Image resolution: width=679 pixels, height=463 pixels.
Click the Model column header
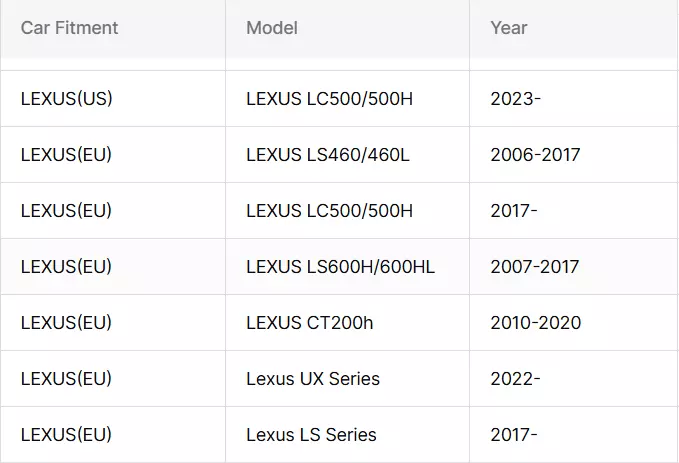point(272,28)
